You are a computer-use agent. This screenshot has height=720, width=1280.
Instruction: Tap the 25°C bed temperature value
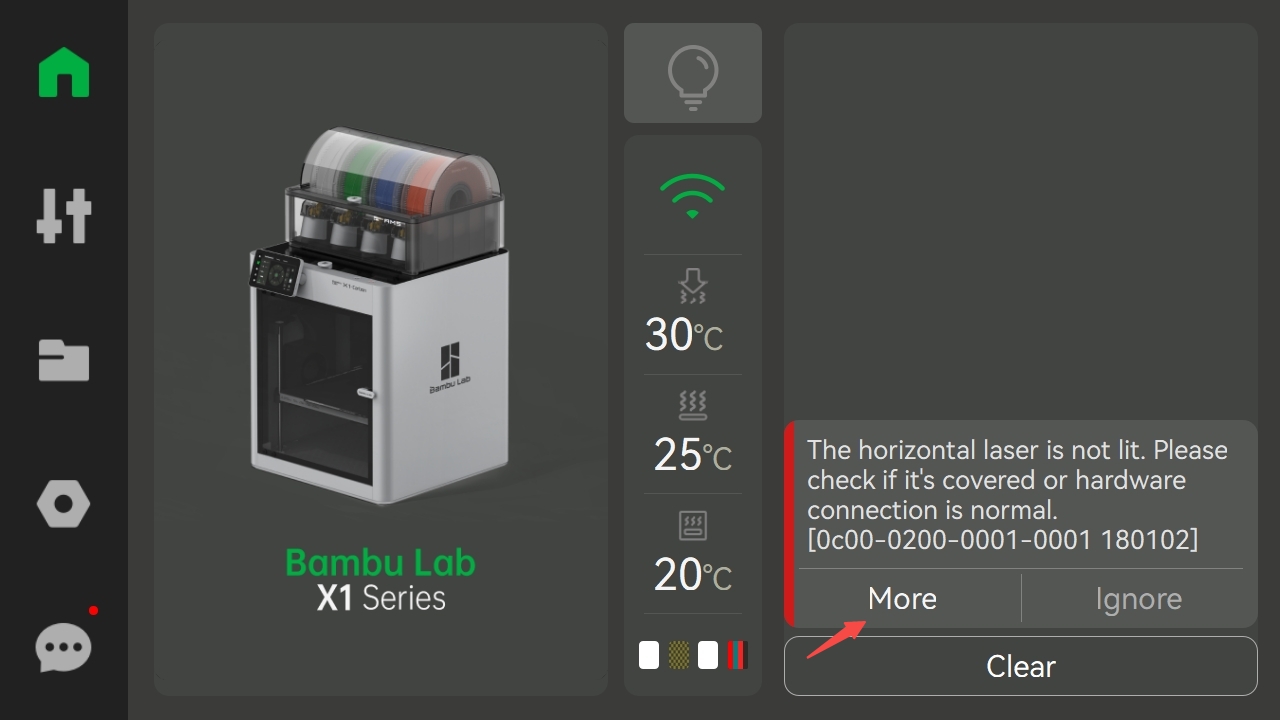693,455
